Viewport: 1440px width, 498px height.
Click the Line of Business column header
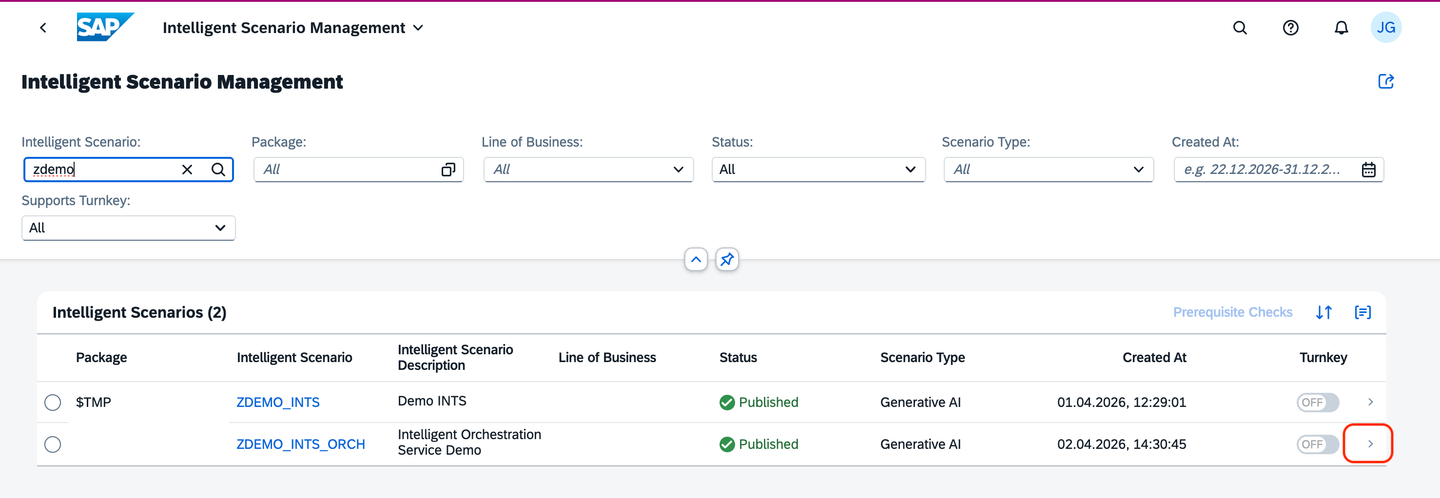607,357
